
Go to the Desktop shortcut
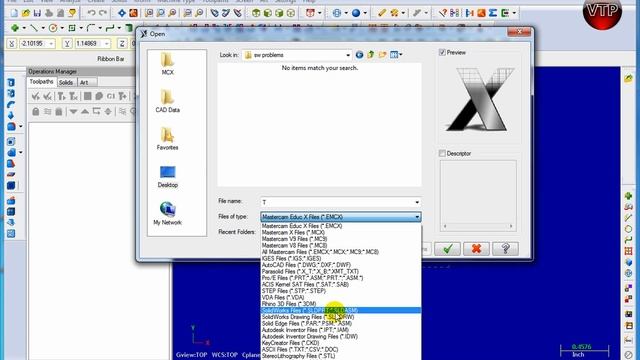click(167, 176)
